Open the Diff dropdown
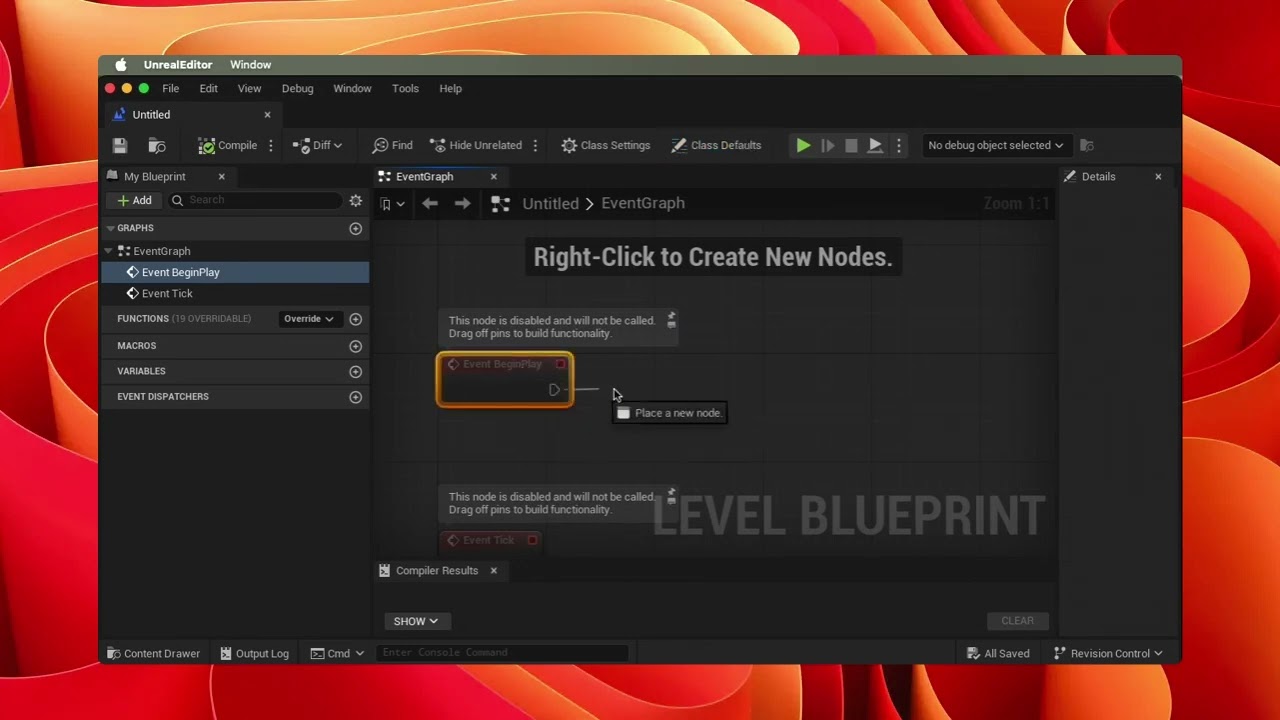 click(x=317, y=146)
